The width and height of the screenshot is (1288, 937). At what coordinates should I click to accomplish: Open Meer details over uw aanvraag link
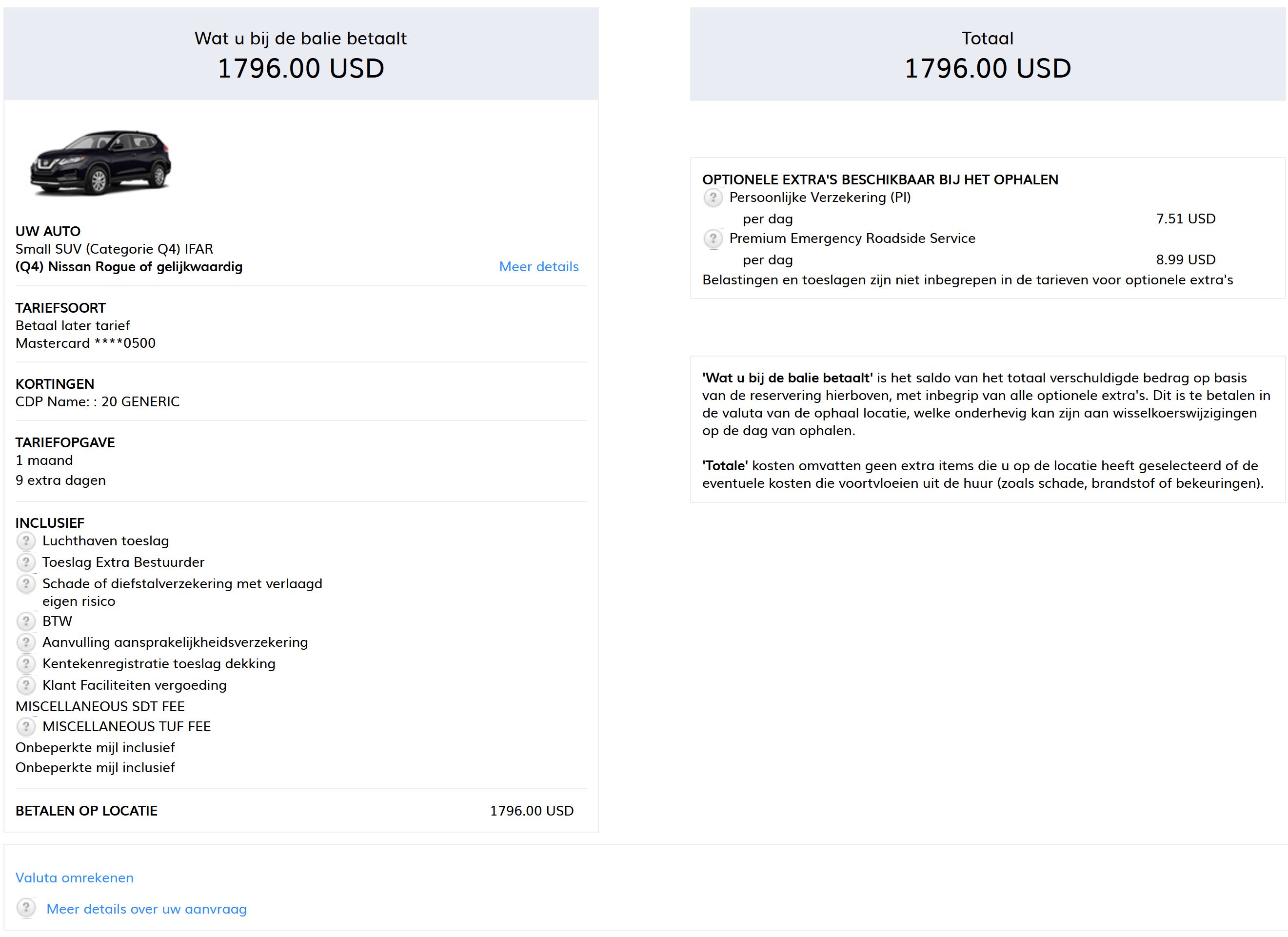coord(146,909)
